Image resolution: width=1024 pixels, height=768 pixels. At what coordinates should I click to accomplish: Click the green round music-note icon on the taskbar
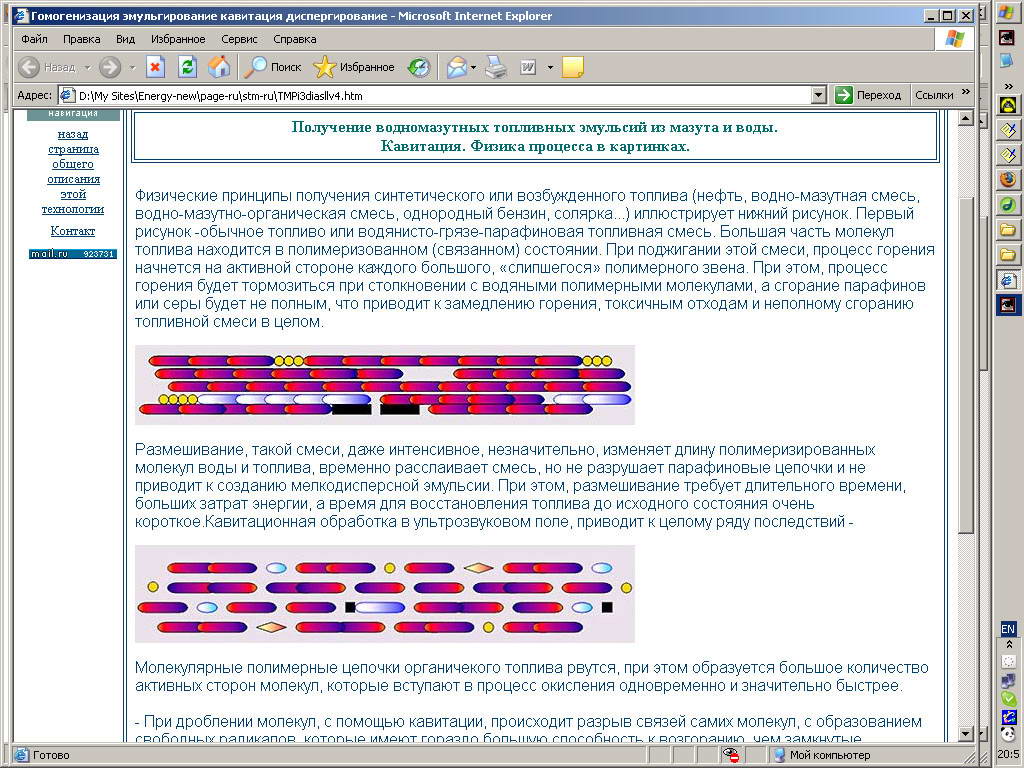point(1008,204)
